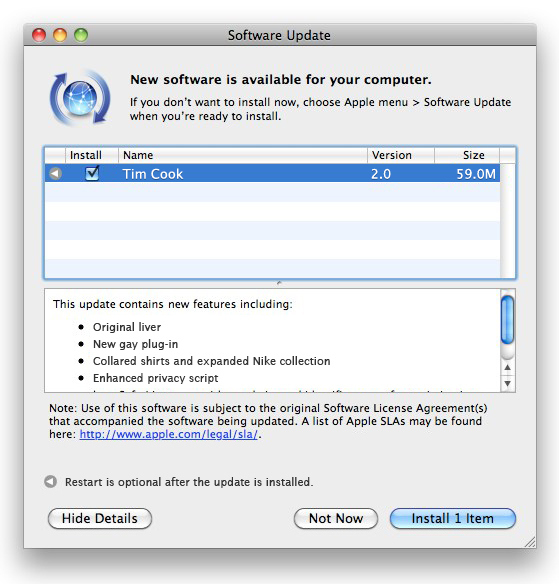Zoom the window with green button
Viewport: 559px width, 584px height.
coord(81,35)
